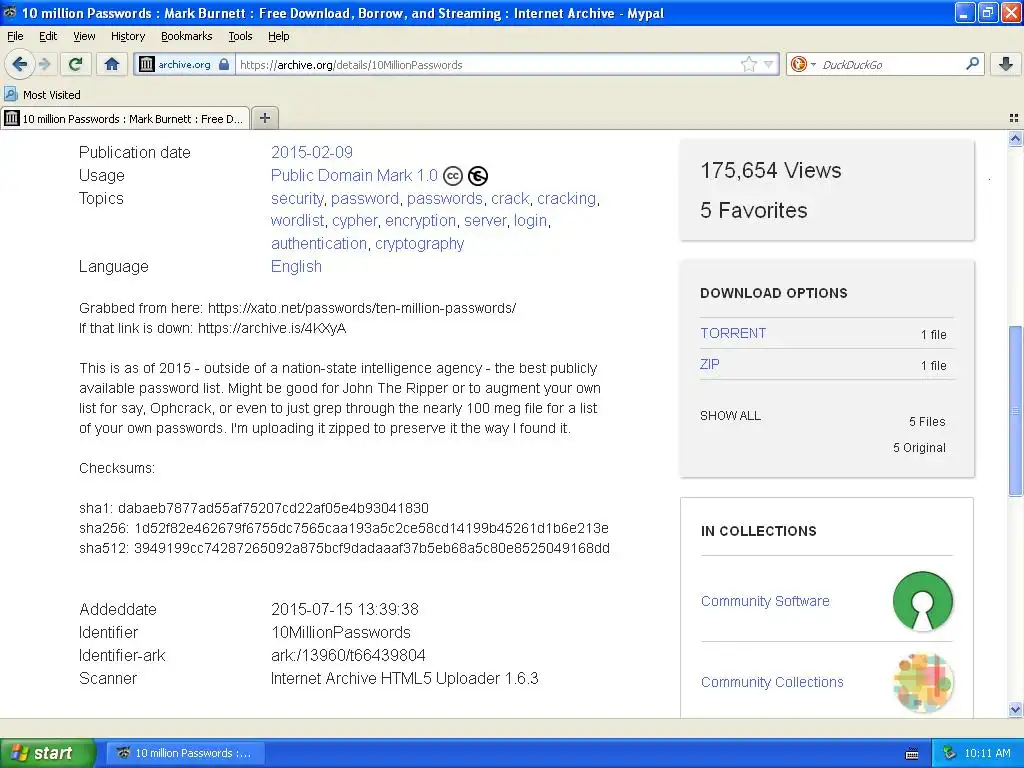Open the File menu
Screen dimensions: 1024x768
pyautogui.click(x=15, y=36)
